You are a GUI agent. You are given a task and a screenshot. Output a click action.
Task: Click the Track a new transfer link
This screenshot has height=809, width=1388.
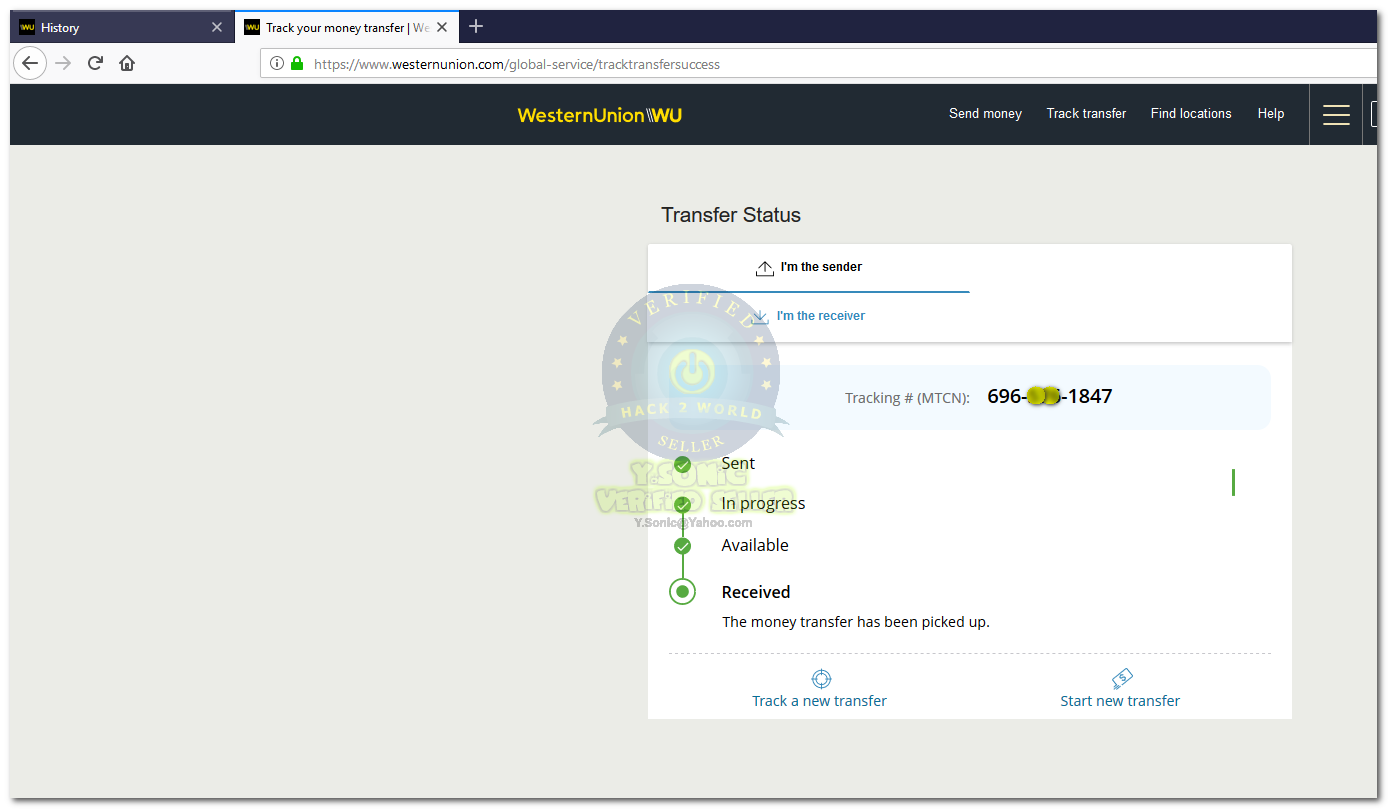pyautogui.click(x=819, y=701)
